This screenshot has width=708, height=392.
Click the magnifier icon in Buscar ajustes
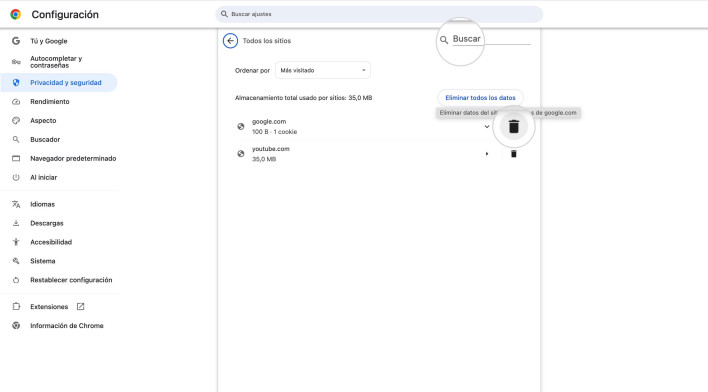[224, 14]
